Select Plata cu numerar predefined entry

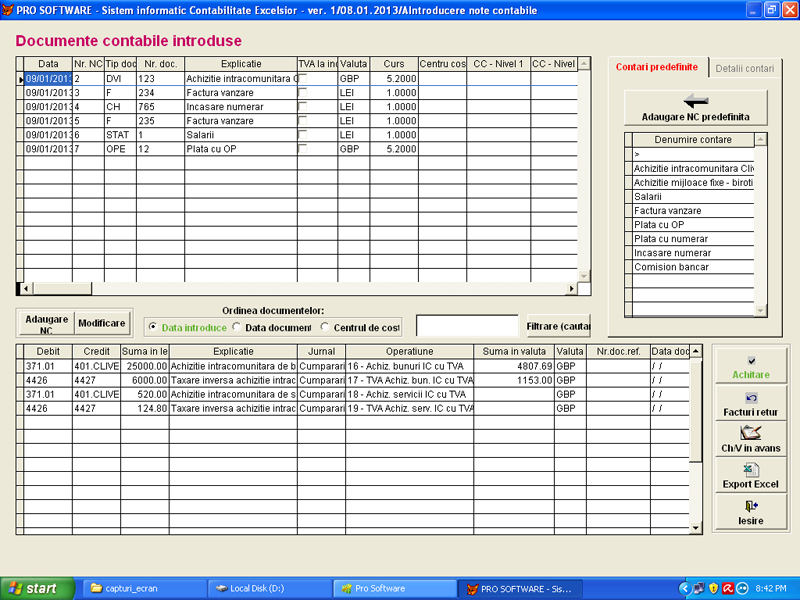coord(693,239)
